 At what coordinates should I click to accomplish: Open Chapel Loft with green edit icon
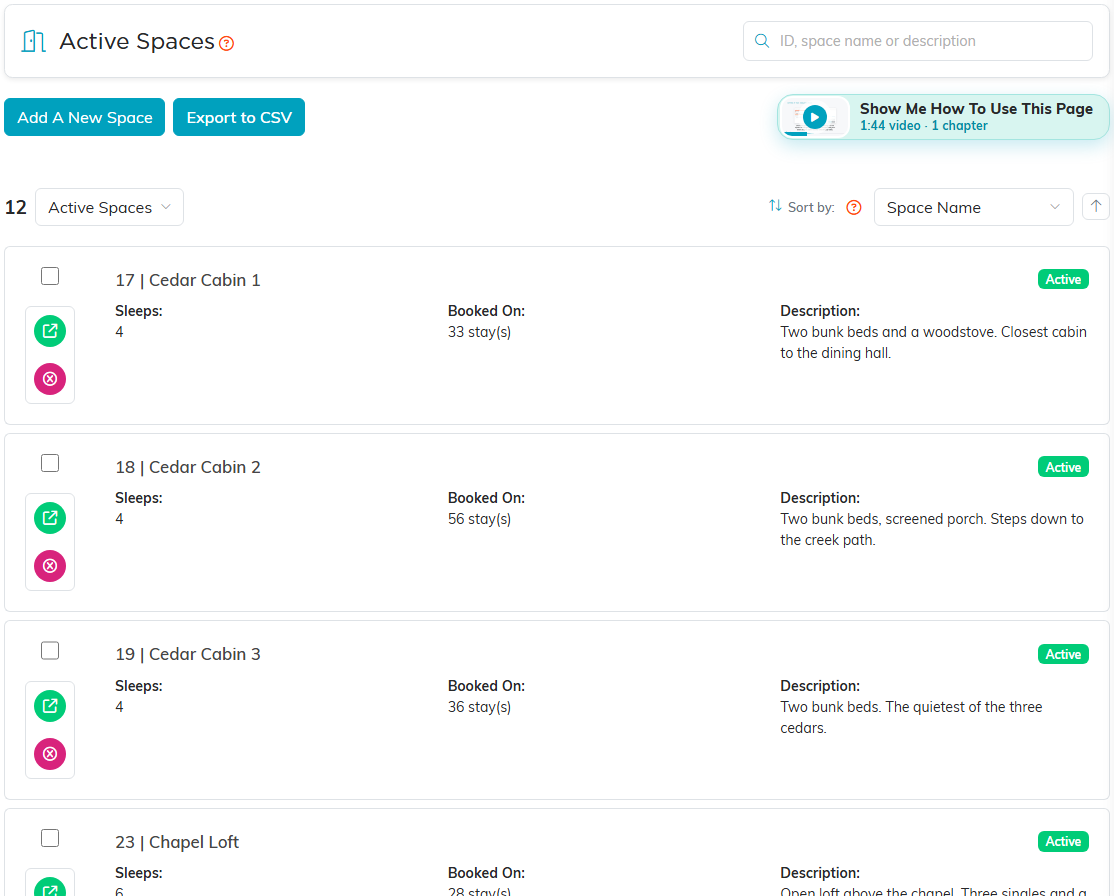[50, 887]
